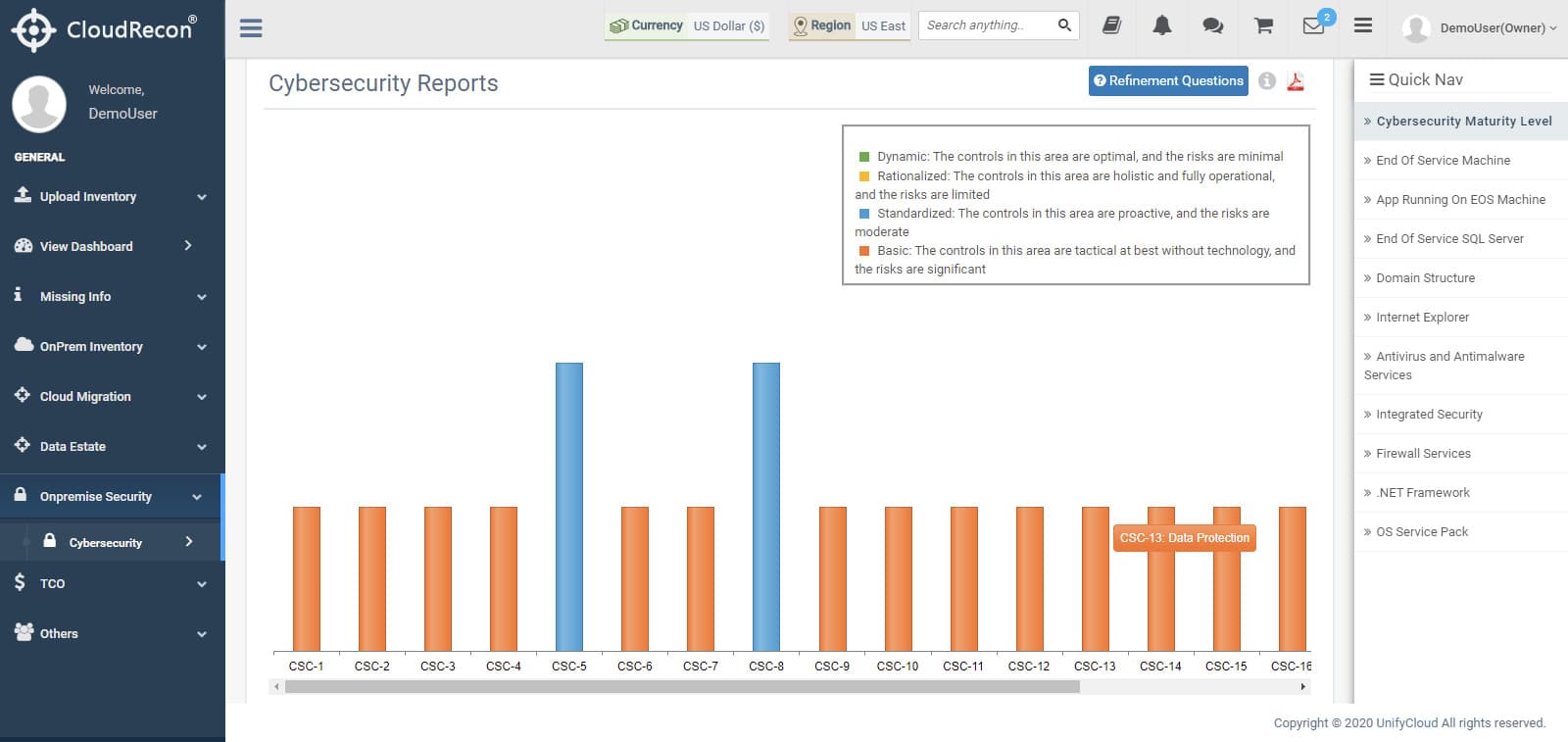Click the hamburger menu icon beside logo
The image size is (1568, 742).
pos(251,27)
